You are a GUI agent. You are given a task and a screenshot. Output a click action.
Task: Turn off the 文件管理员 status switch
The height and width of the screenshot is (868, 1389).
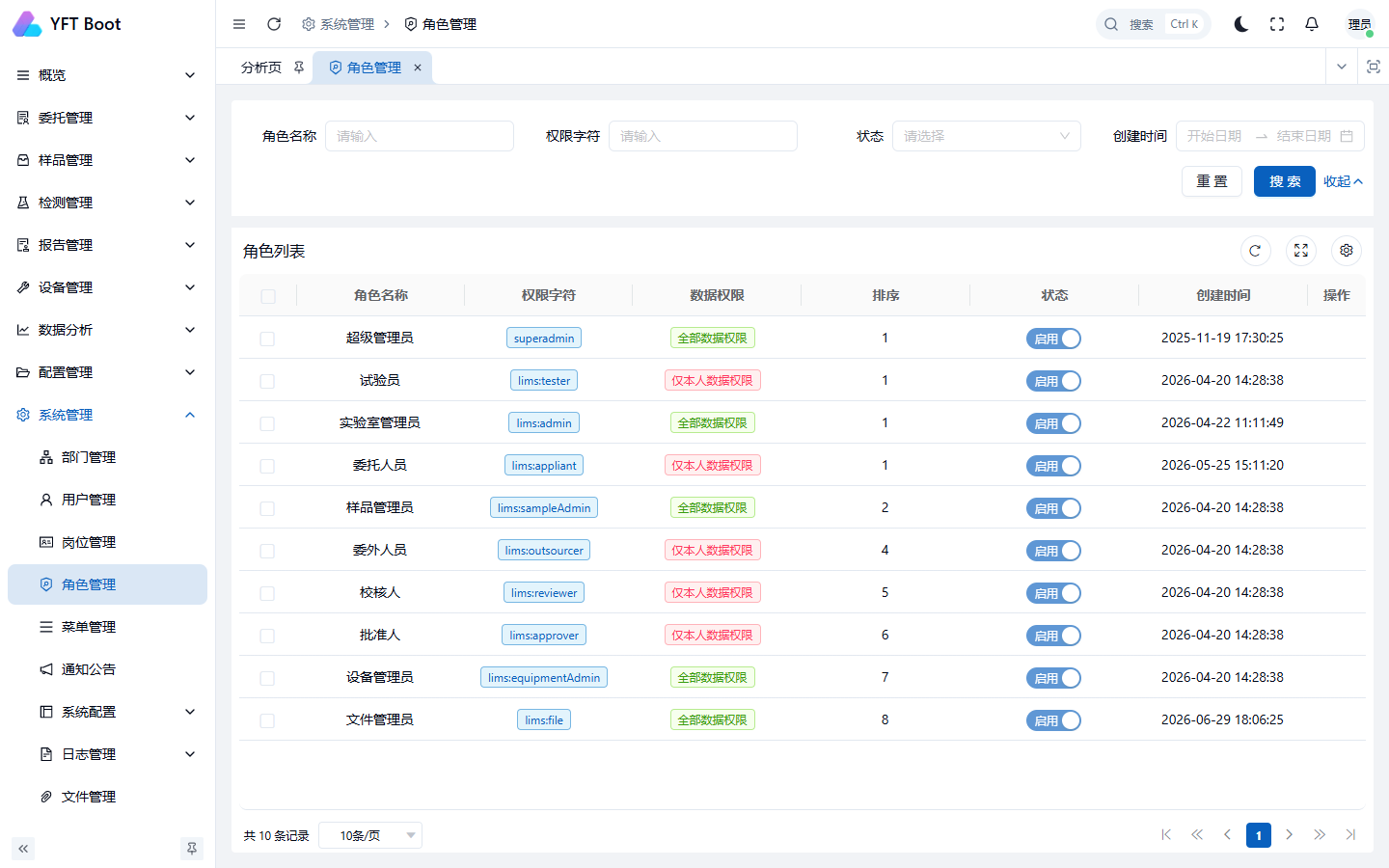tap(1053, 720)
